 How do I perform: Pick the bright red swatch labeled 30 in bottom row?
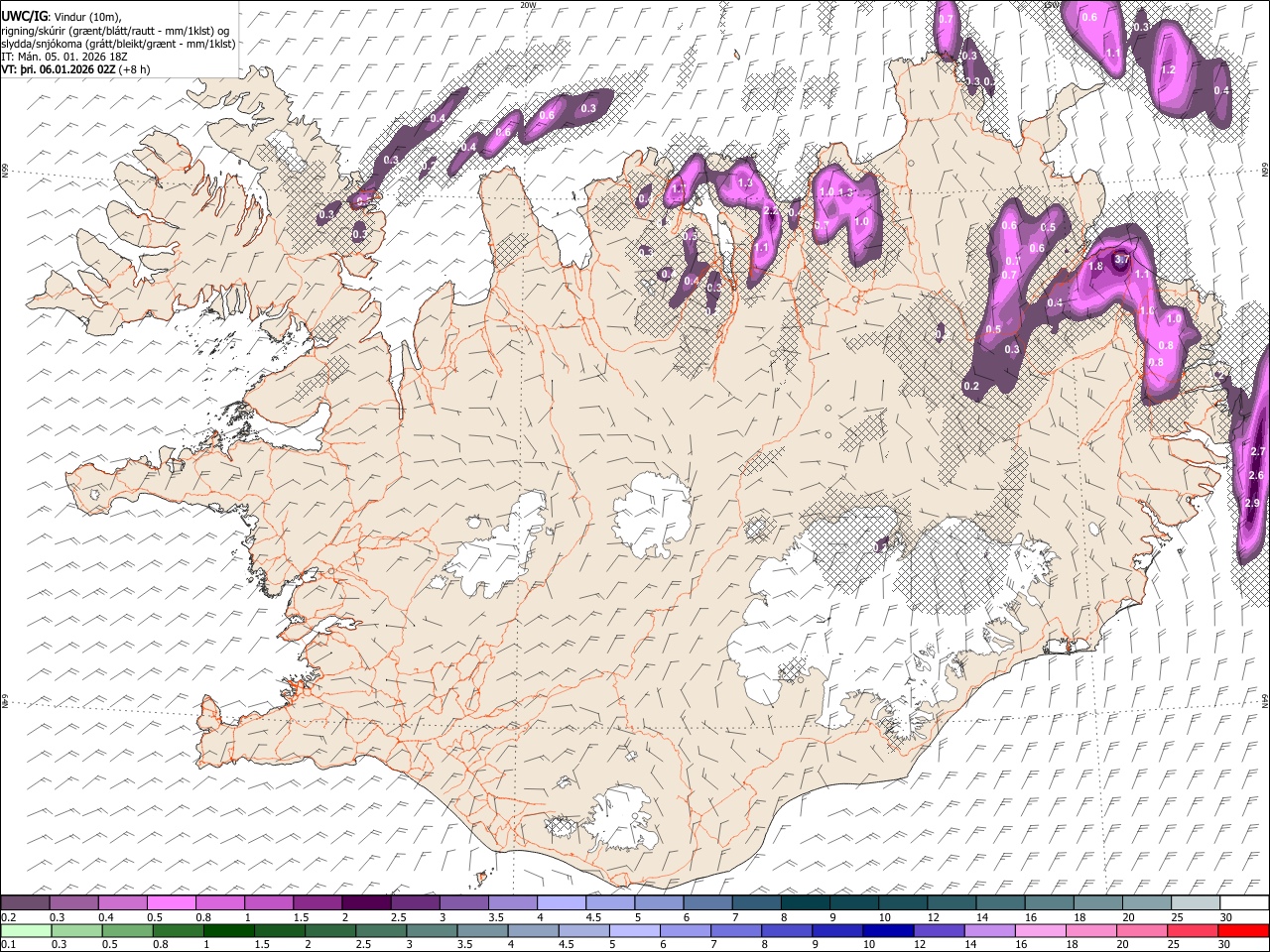point(1244,929)
